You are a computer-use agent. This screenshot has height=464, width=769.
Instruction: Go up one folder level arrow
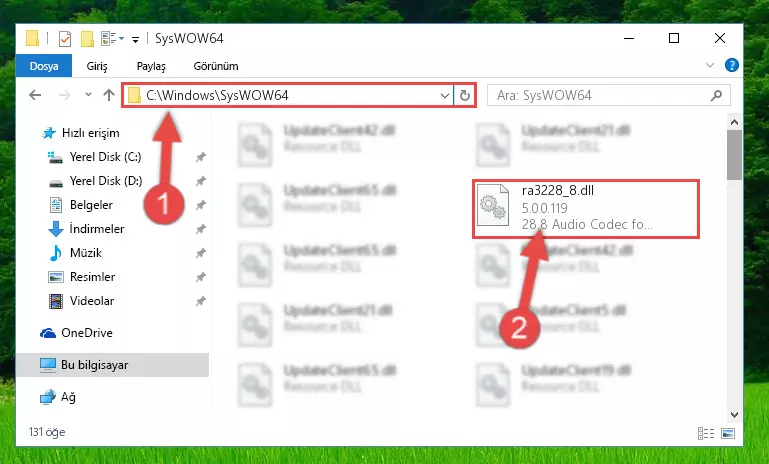tap(109, 95)
